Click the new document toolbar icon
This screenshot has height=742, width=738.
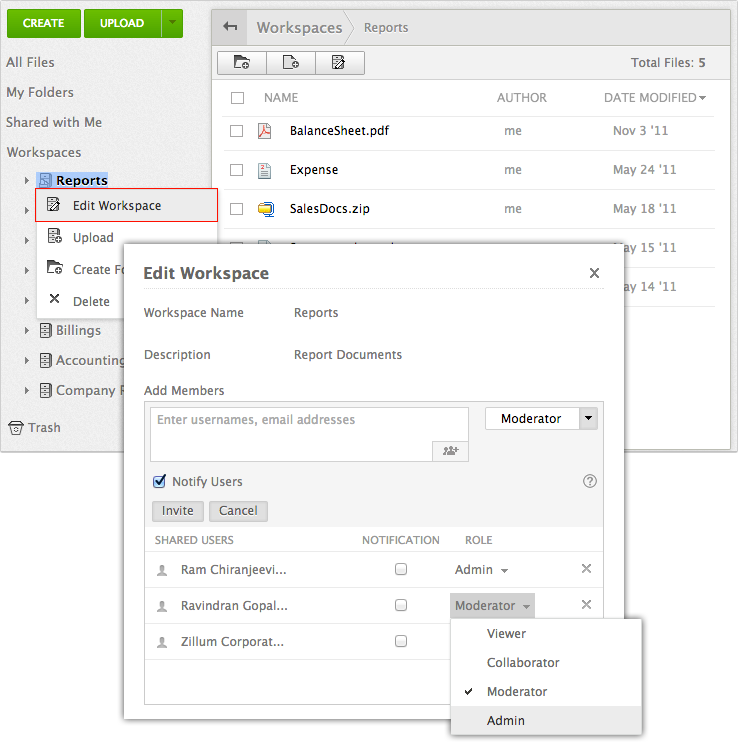pyautogui.click(x=290, y=62)
